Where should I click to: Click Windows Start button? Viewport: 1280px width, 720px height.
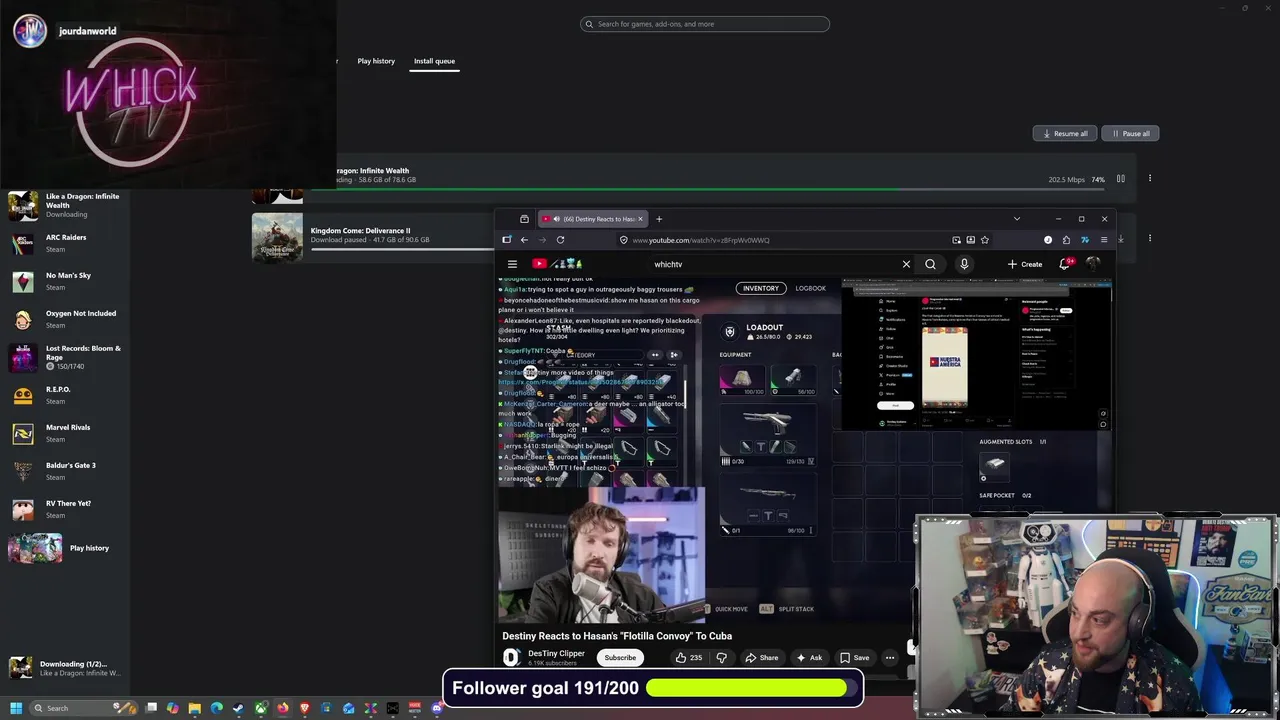click(x=16, y=708)
